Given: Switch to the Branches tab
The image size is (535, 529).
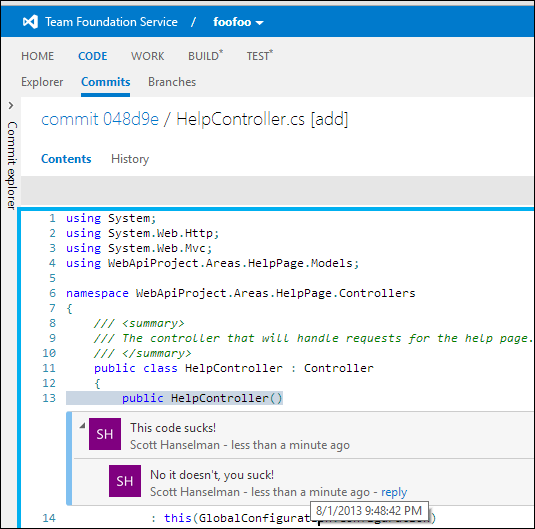Looking at the screenshot, I should (172, 82).
